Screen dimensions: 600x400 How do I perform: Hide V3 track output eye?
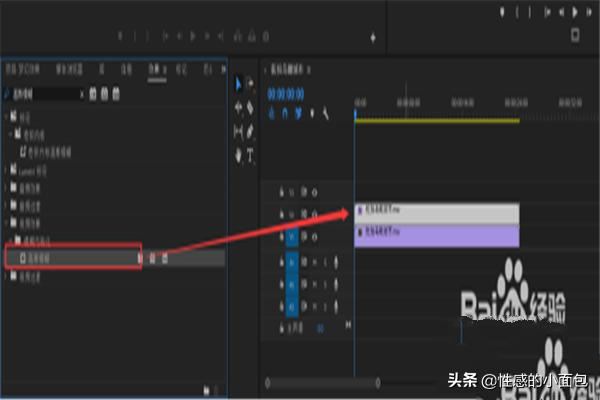click(x=315, y=192)
